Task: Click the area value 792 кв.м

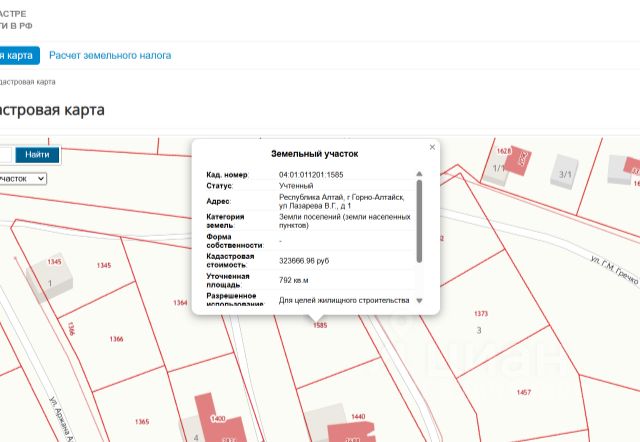Action: [x=293, y=280]
